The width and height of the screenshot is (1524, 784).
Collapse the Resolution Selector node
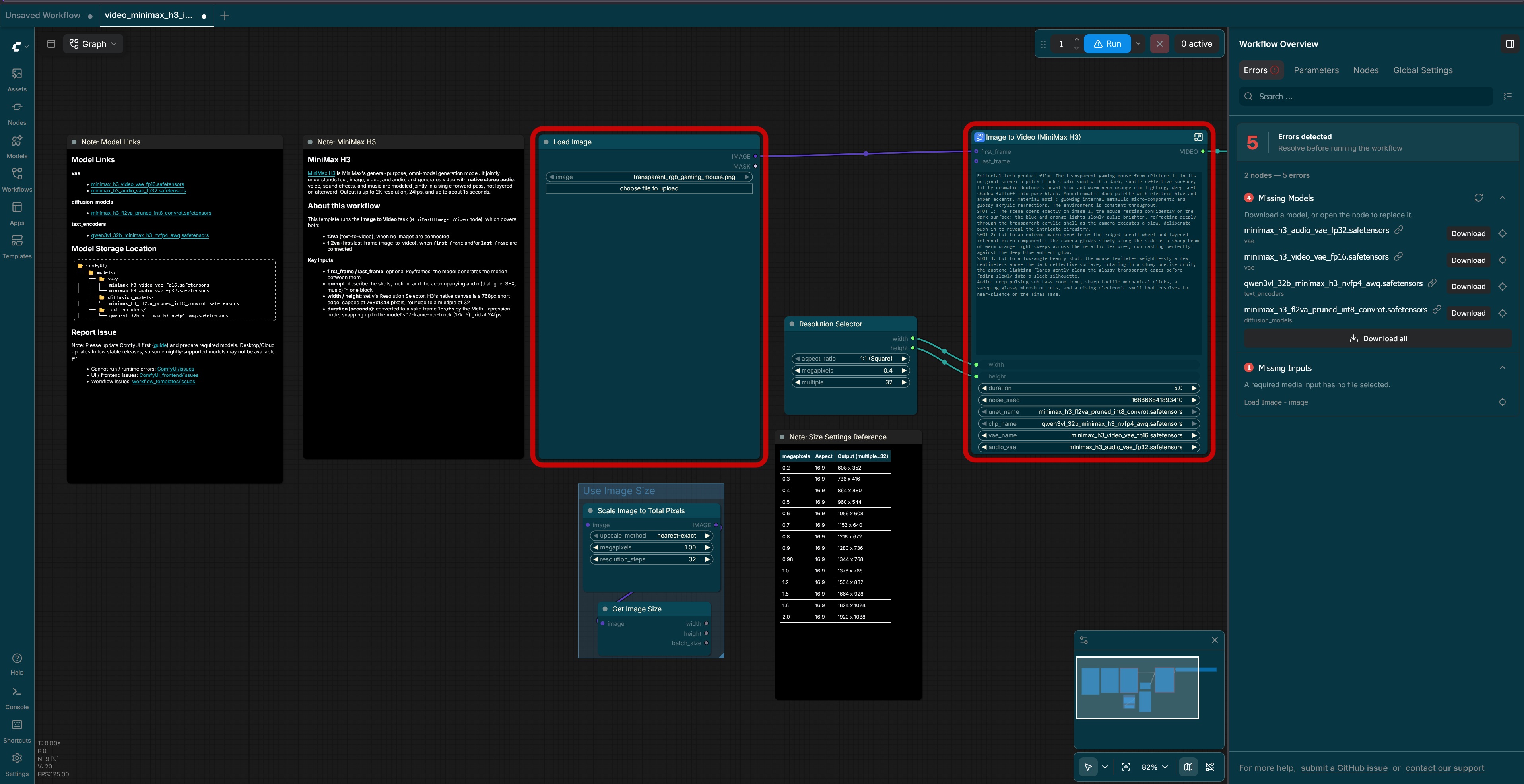(792, 324)
